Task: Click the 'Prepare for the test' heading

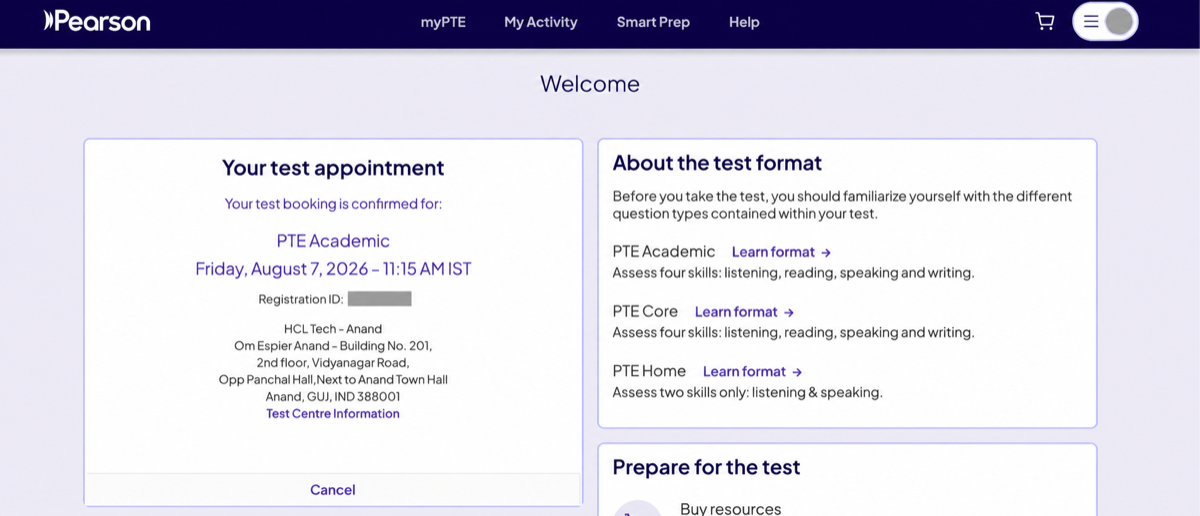Action: (x=706, y=467)
